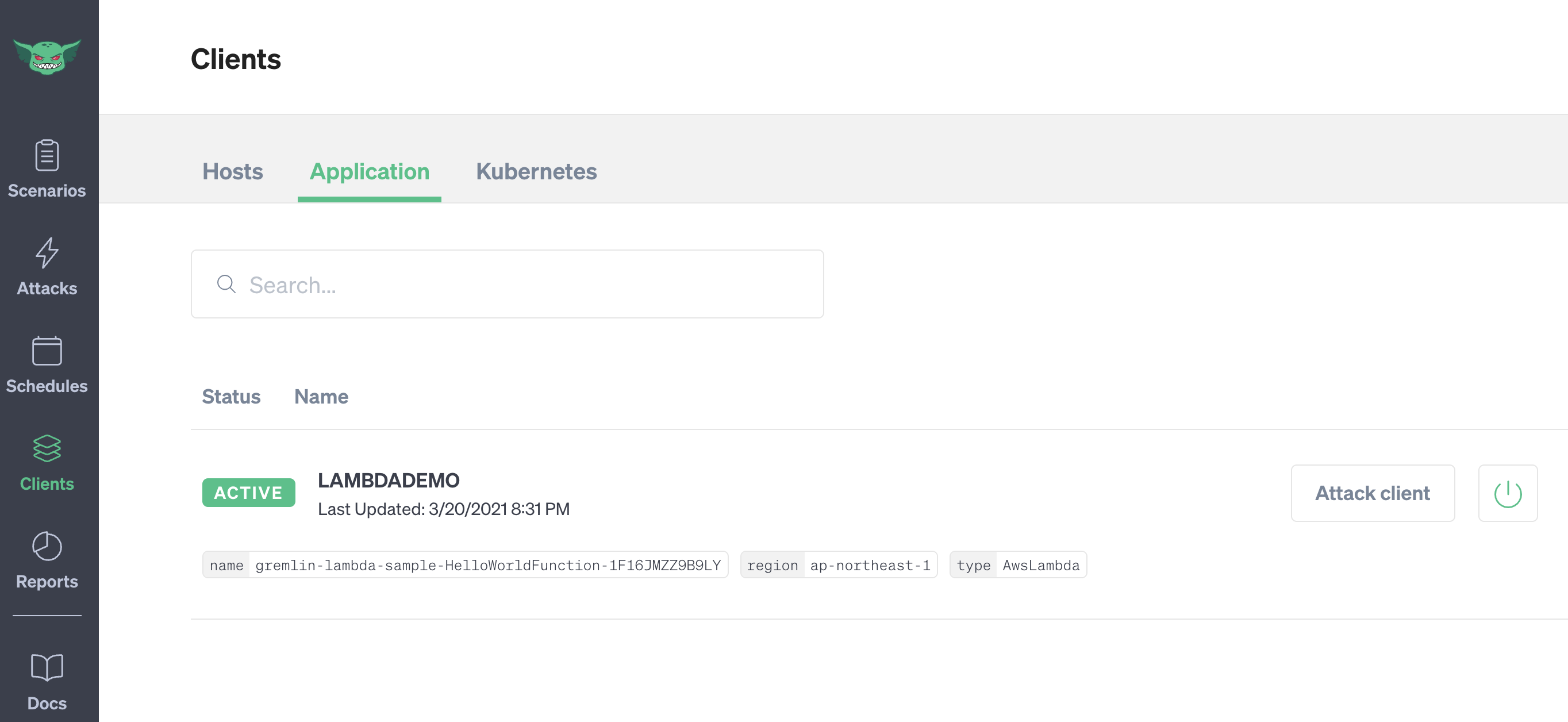Click the Clients page heading

coord(236,59)
